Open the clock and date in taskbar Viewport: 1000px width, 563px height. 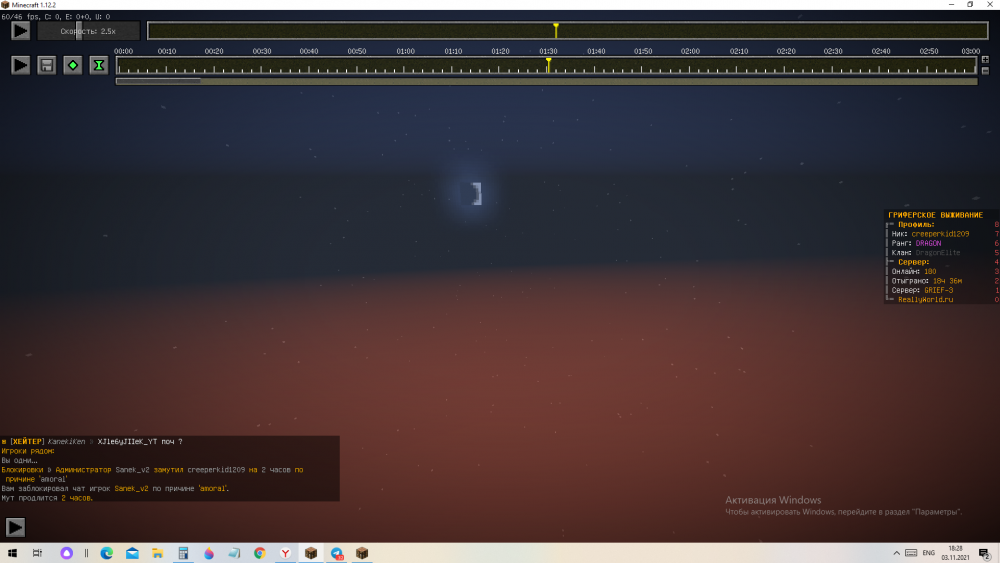955,553
